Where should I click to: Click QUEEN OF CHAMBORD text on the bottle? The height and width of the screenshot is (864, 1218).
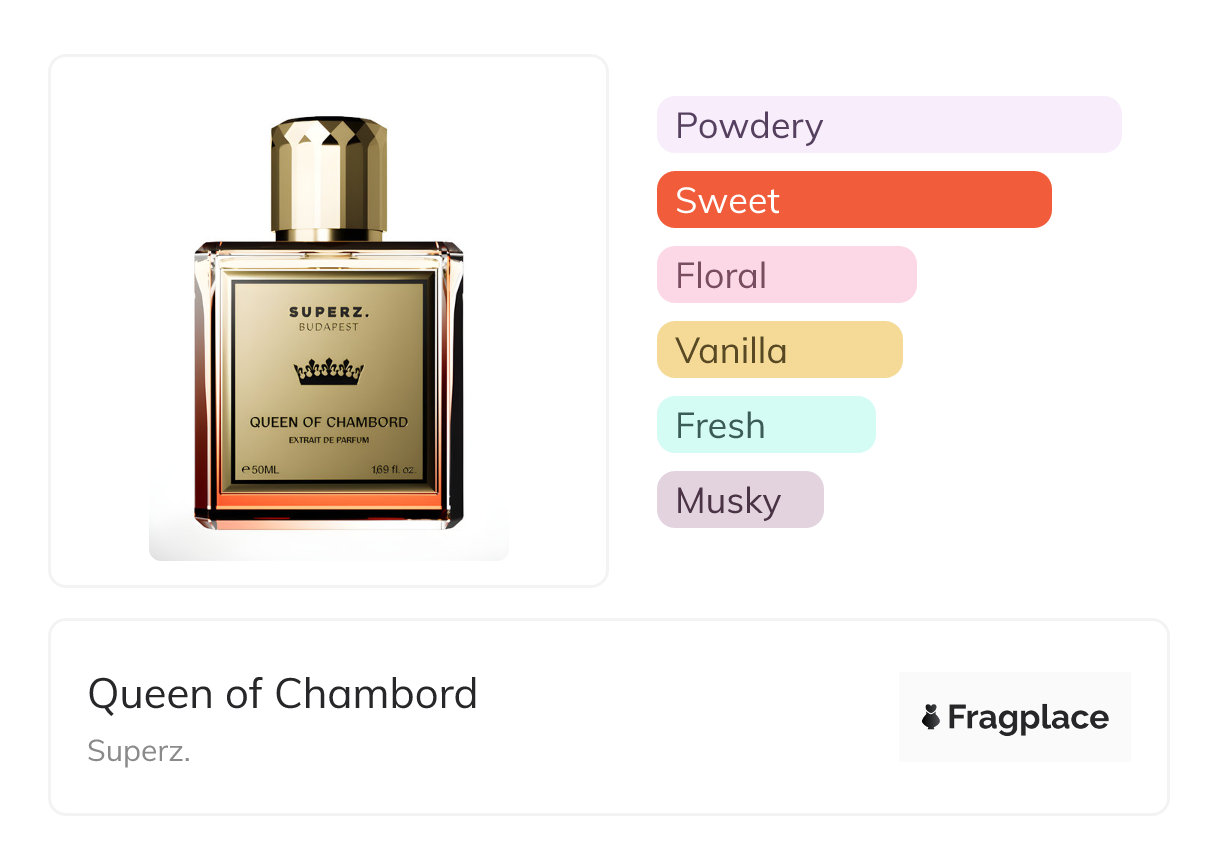pyautogui.click(x=328, y=422)
